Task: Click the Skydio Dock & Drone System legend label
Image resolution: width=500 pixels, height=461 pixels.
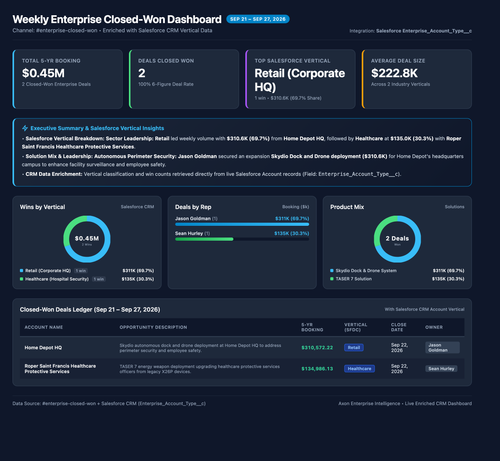Action: click(x=366, y=271)
